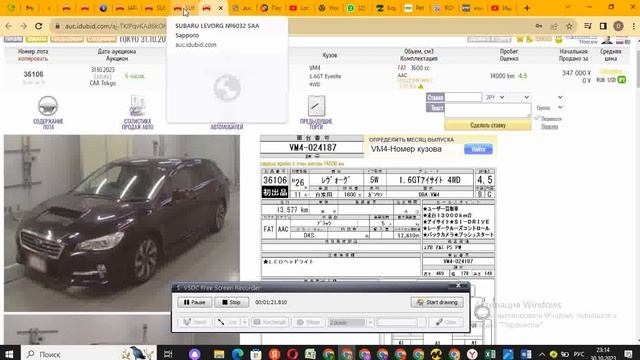Open saved passwords key icon
Image resolution: width=640 pixels, height=360 pixels.
(539, 26)
